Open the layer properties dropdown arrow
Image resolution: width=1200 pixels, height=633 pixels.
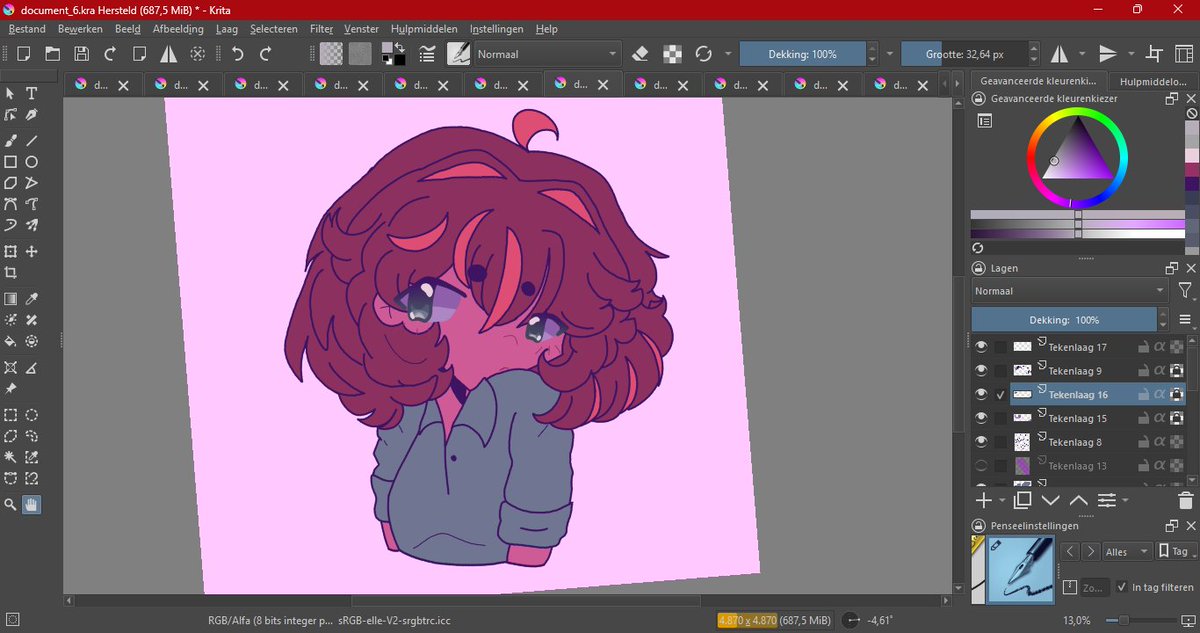(x=1126, y=500)
